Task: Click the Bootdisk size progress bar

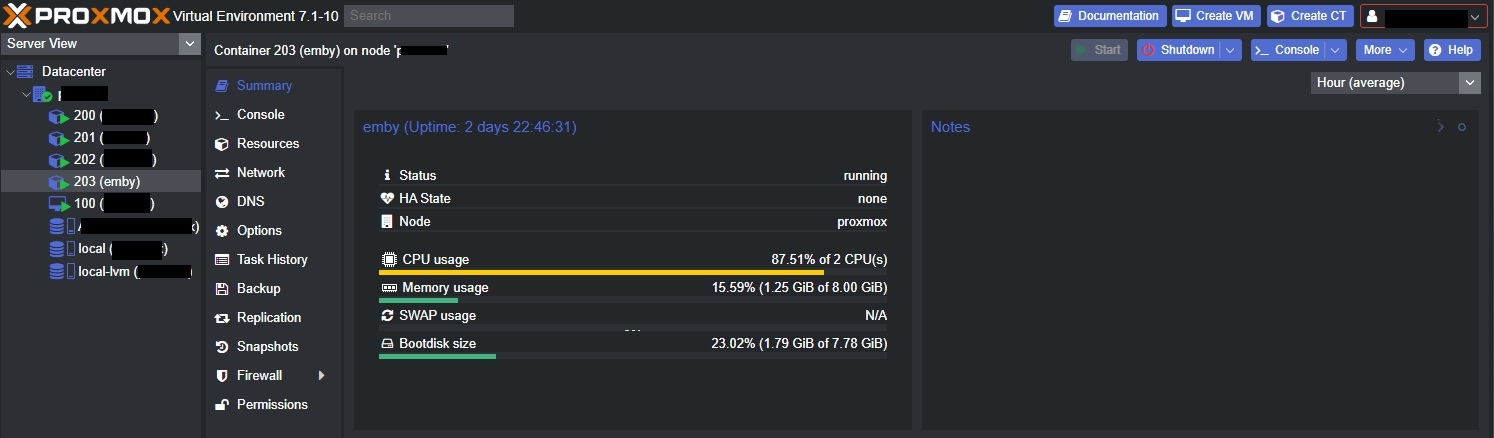Action: (633, 356)
